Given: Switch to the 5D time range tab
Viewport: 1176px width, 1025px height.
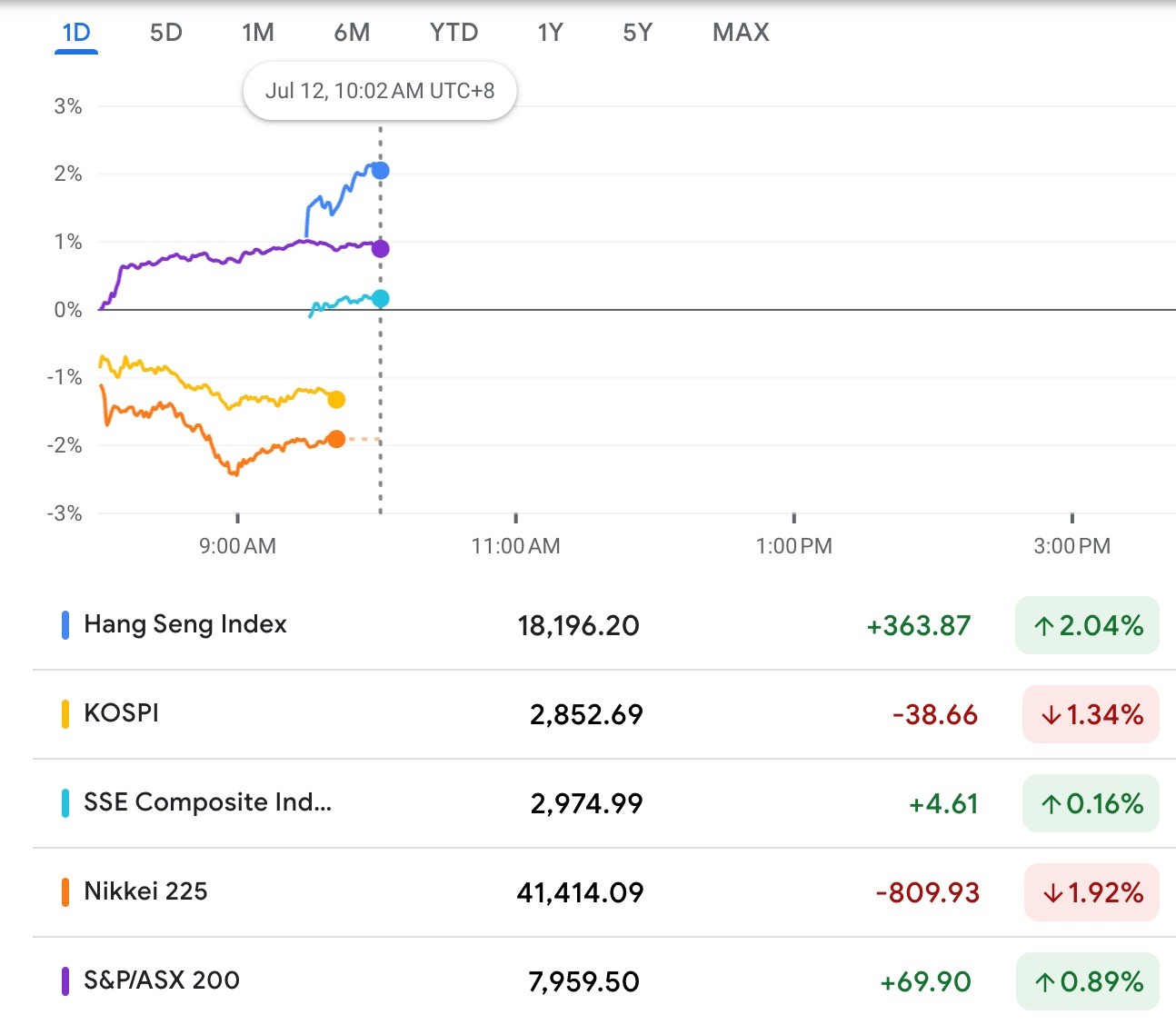Looking at the screenshot, I should tap(166, 33).
